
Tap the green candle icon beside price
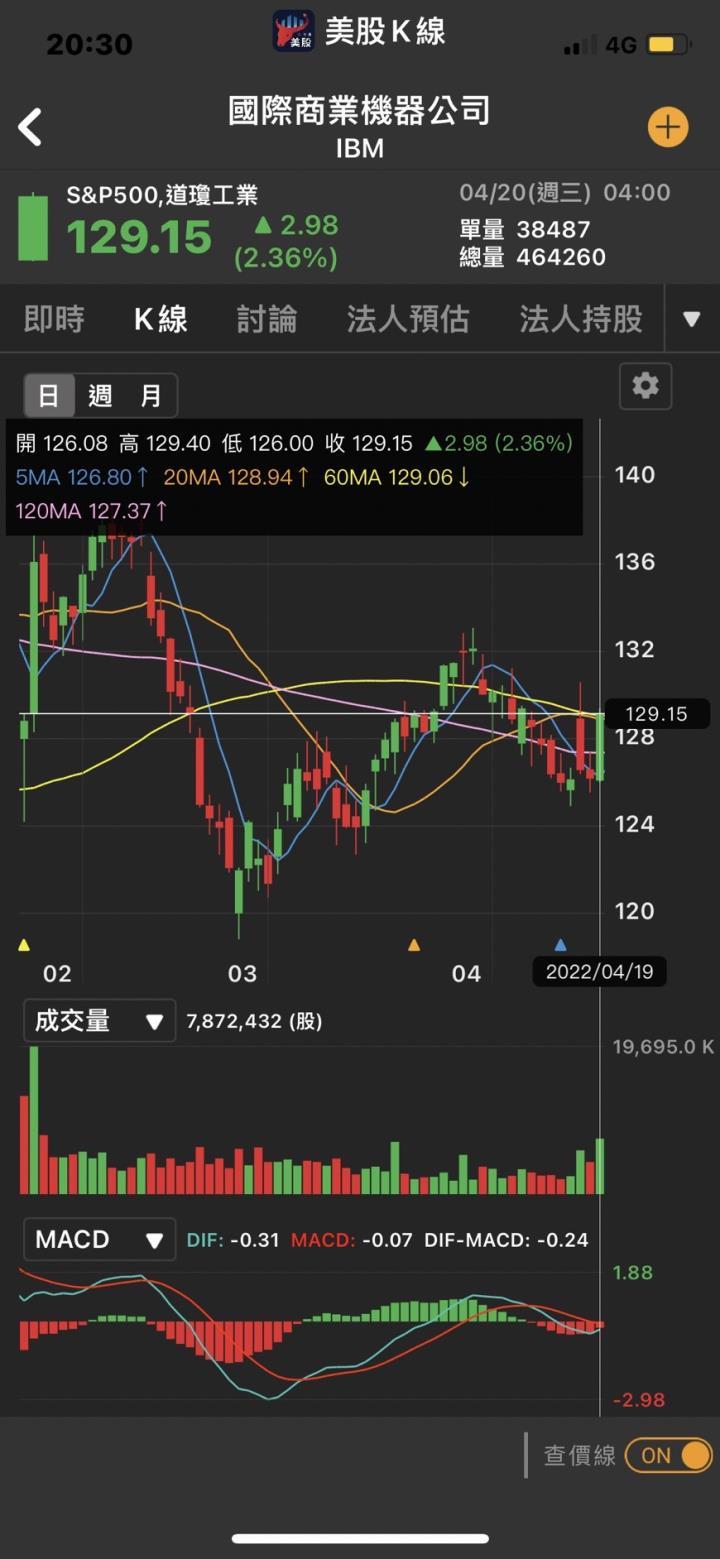[33, 227]
